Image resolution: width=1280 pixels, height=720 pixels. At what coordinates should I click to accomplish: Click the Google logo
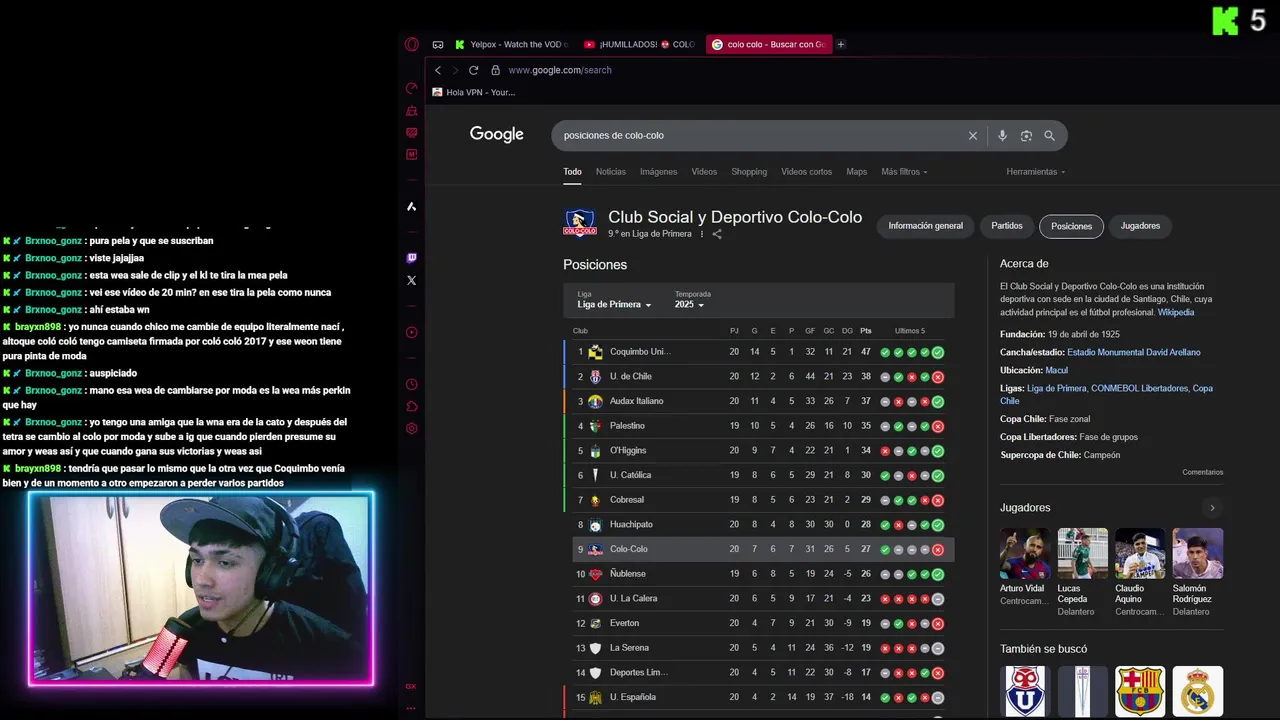[497, 135]
